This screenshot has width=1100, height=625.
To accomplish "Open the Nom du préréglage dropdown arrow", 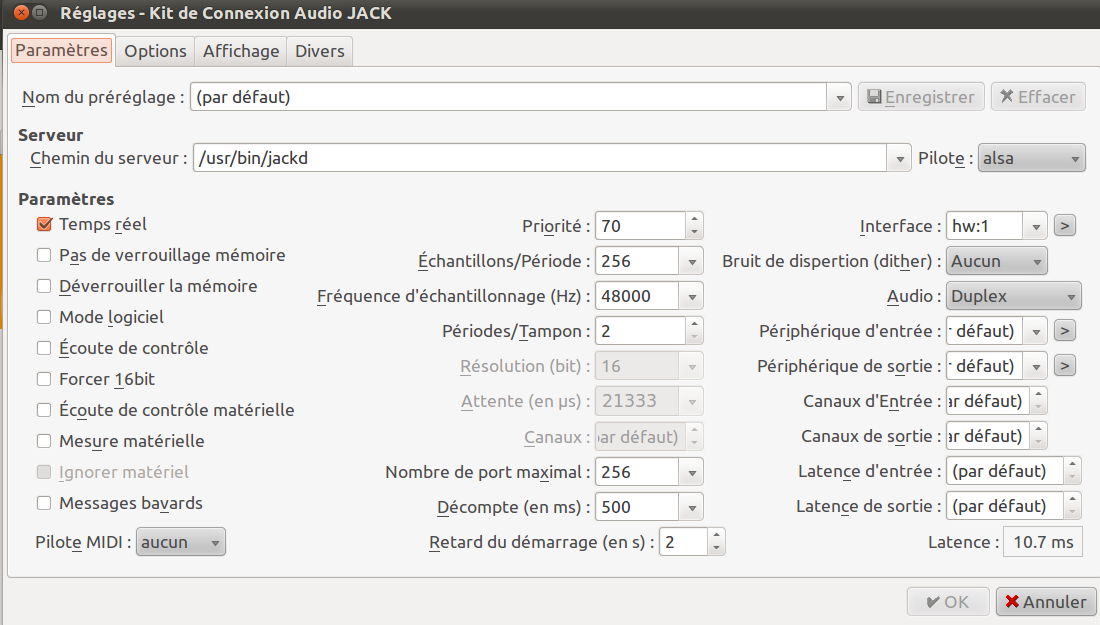I will coord(839,98).
